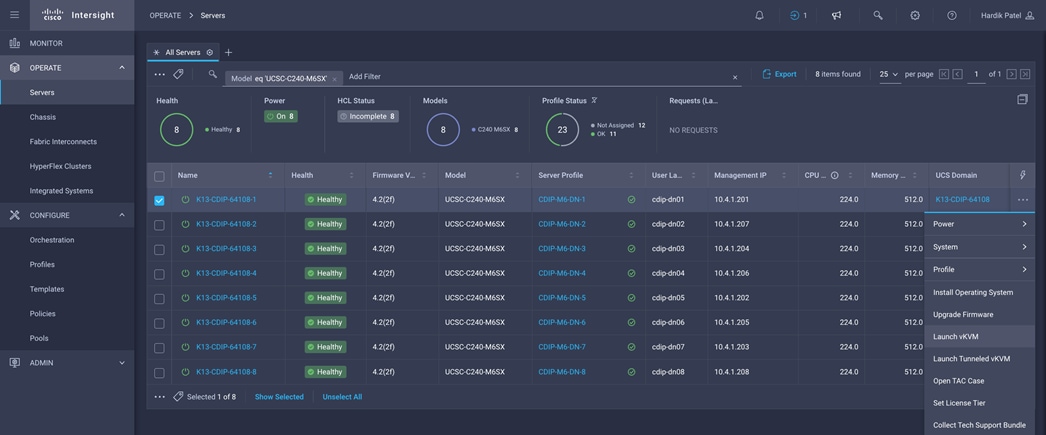Screen dimensions: 1046x435
Task: Go to the previous page
Action: tap(958, 74)
